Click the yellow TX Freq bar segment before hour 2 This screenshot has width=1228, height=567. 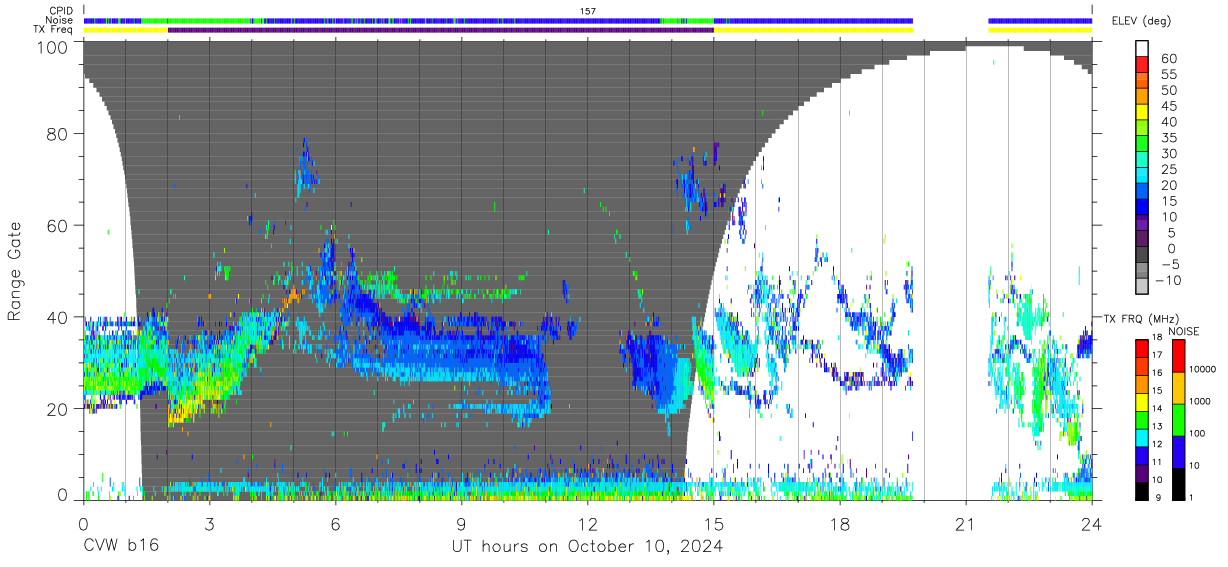(x=126, y=30)
